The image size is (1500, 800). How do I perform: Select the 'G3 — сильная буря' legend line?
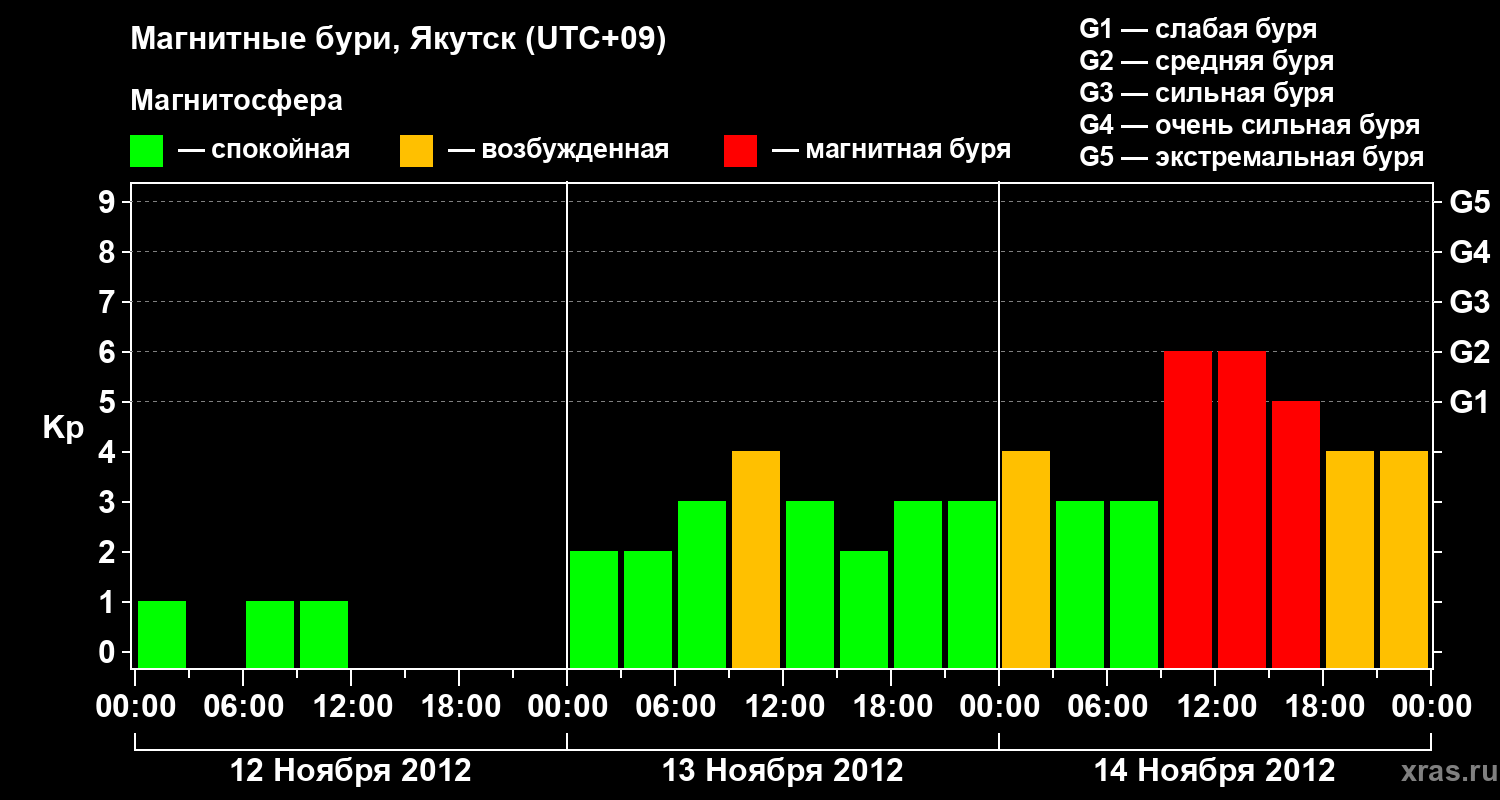point(1207,93)
